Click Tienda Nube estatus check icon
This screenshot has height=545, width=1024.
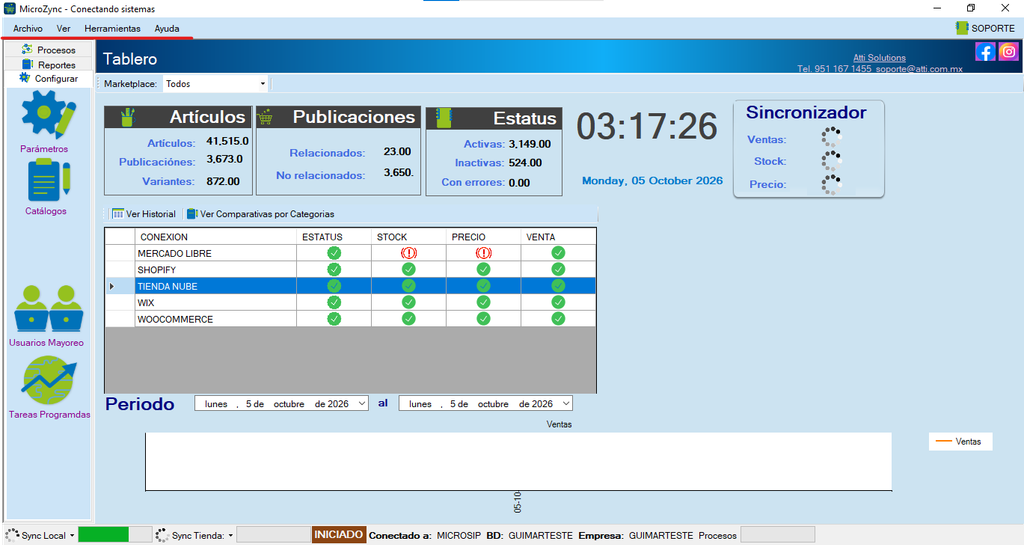tap(334, 286)
